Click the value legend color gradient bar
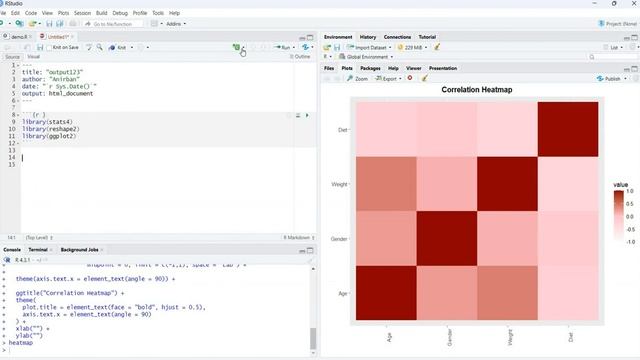 (619, 216)
